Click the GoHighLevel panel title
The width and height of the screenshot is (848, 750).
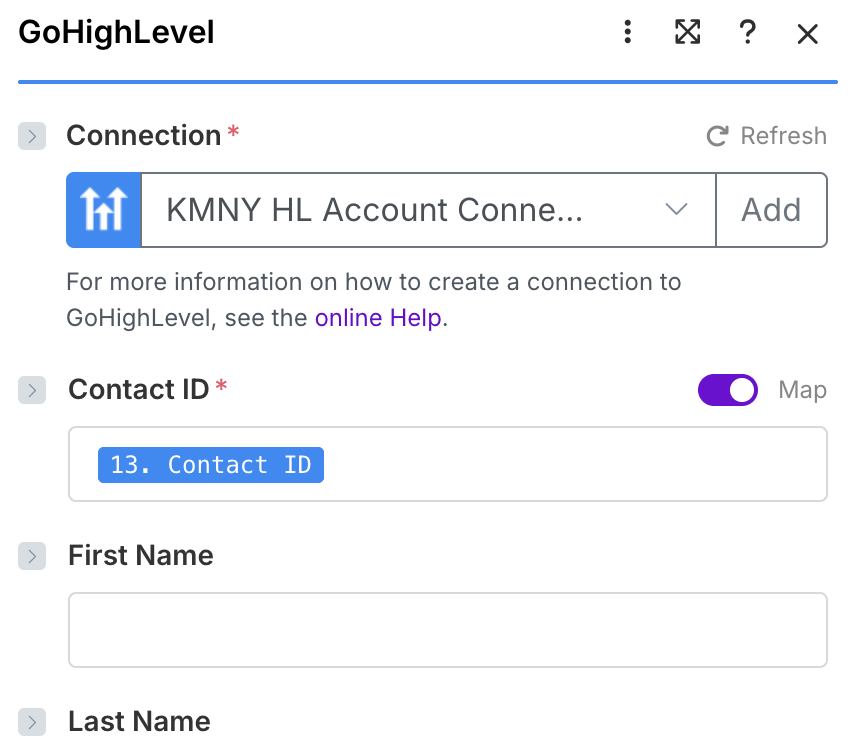(117, 33)
